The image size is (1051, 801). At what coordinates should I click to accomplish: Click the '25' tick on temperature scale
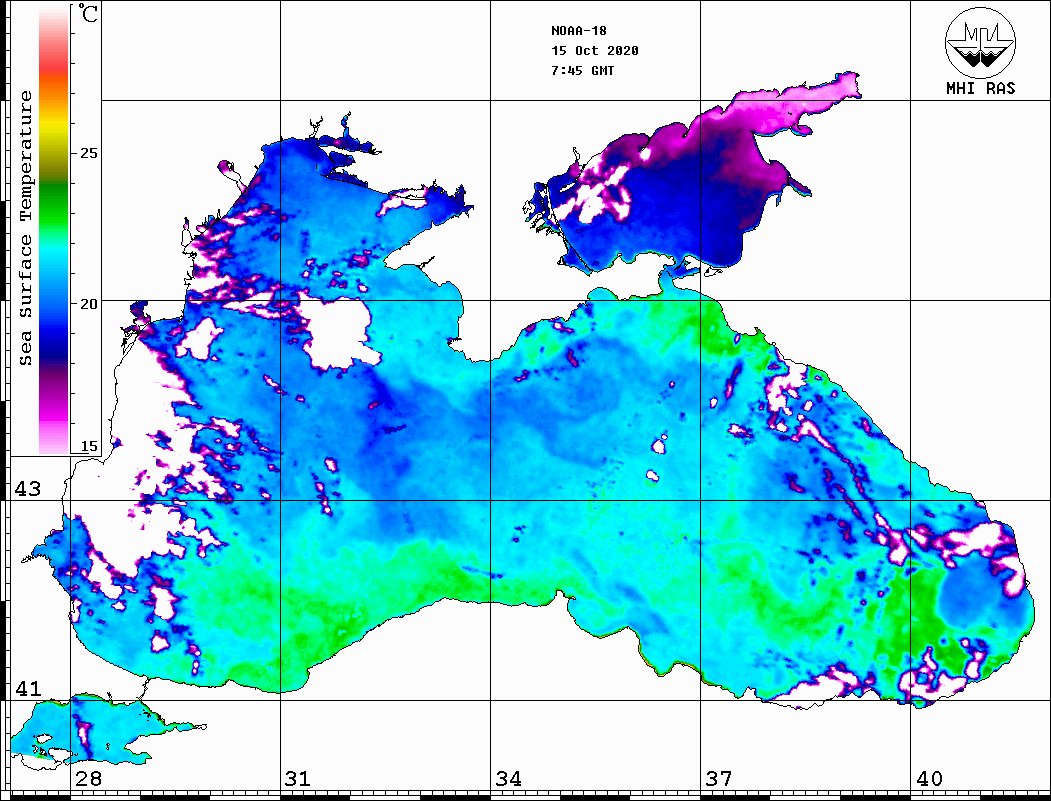pos(88,153)
